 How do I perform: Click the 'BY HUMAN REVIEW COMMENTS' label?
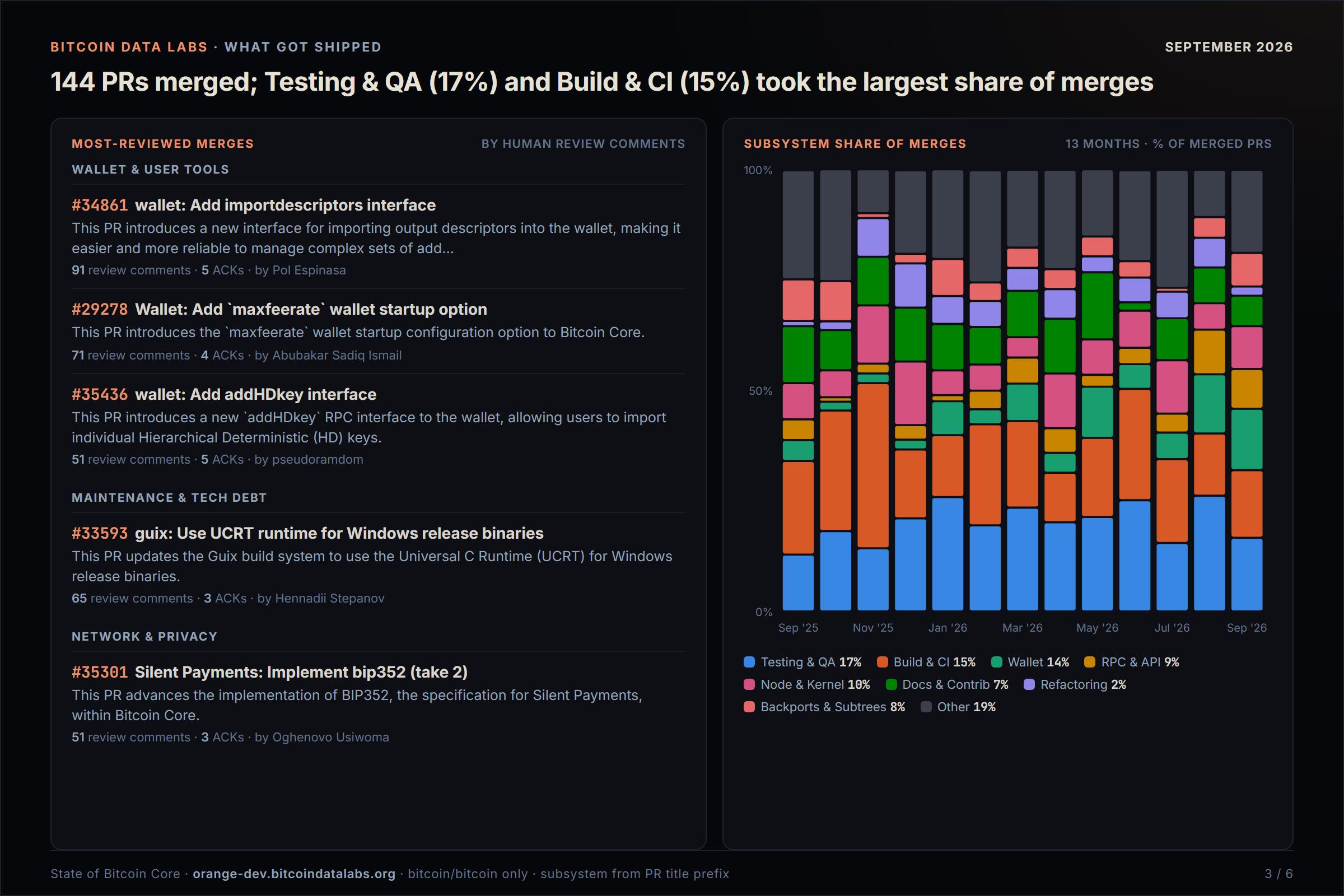click(583, 144)
